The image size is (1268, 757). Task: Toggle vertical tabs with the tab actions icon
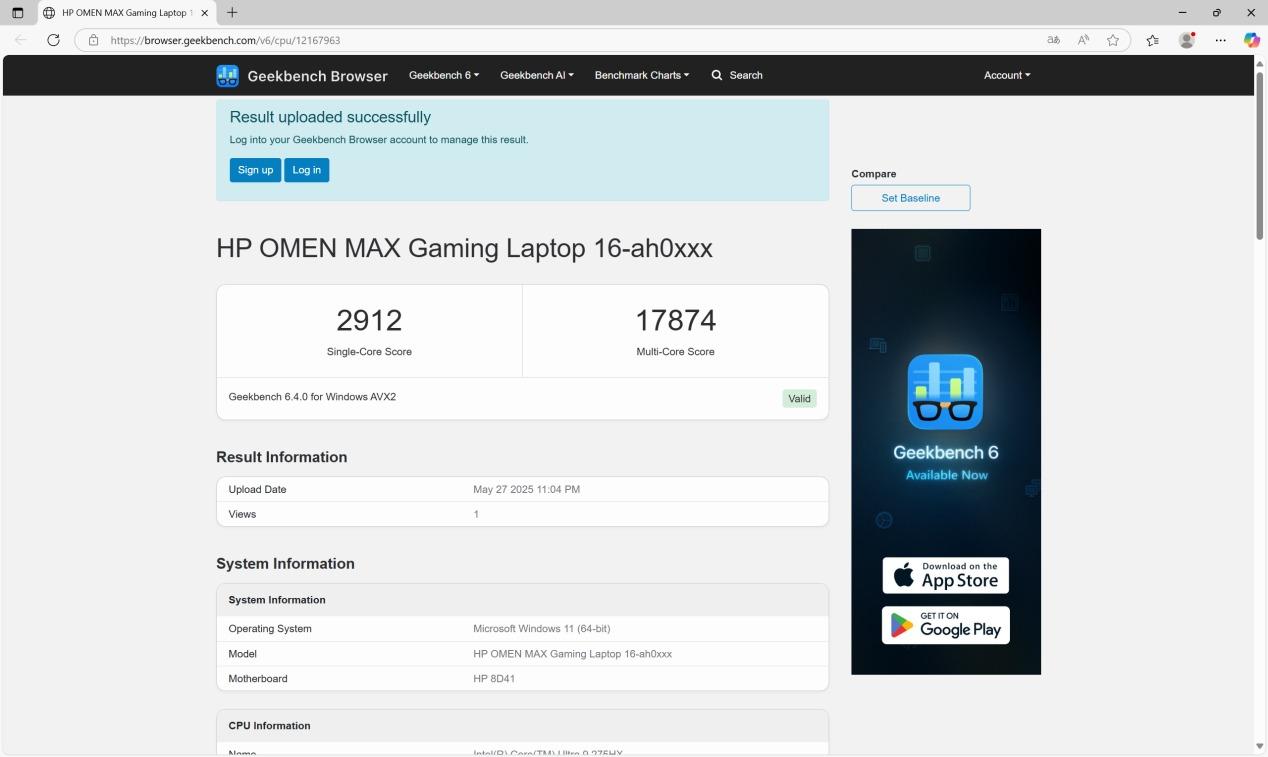point(18,12)
